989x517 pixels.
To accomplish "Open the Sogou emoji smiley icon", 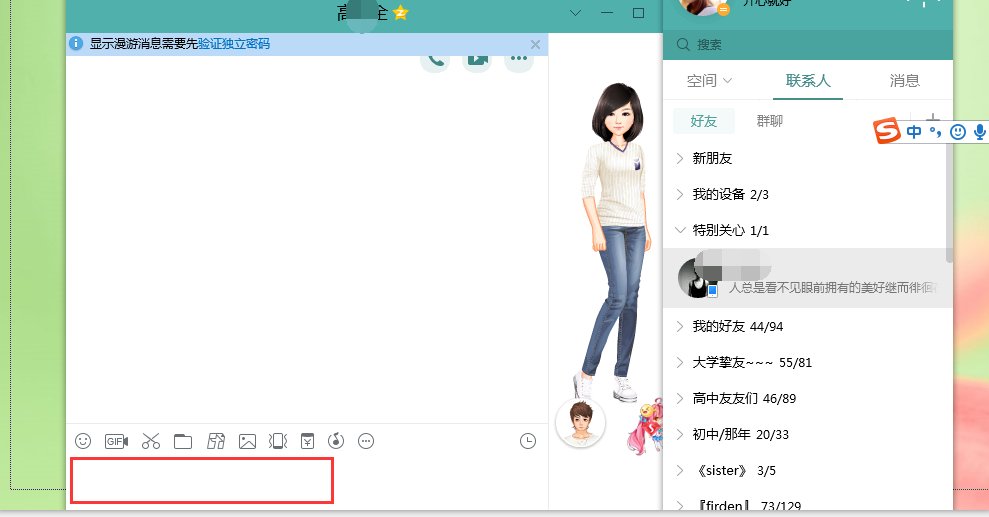I will click(x=957, y=131).
